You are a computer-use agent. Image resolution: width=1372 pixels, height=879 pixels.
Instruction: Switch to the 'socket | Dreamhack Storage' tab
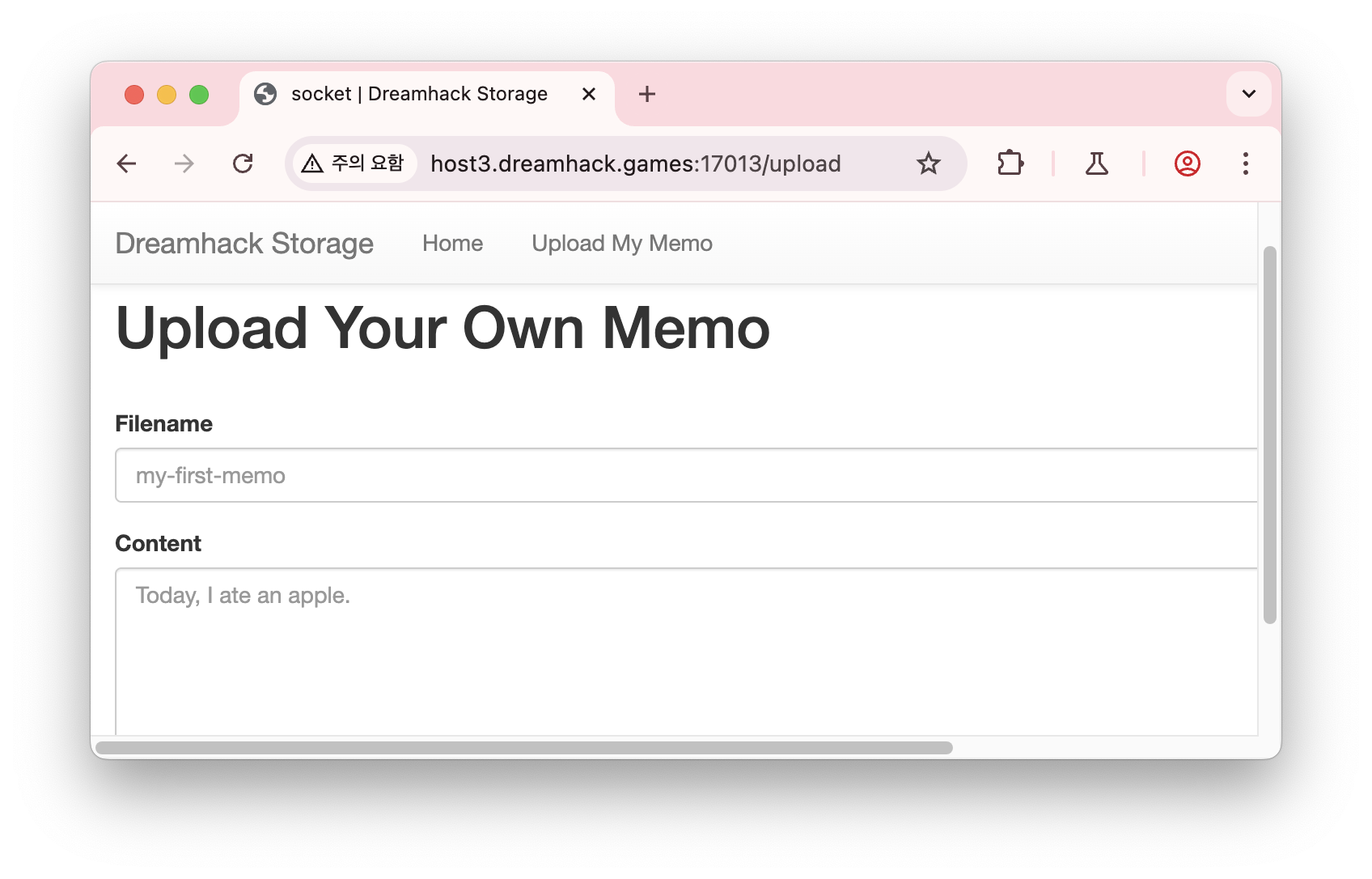[419, 94]
